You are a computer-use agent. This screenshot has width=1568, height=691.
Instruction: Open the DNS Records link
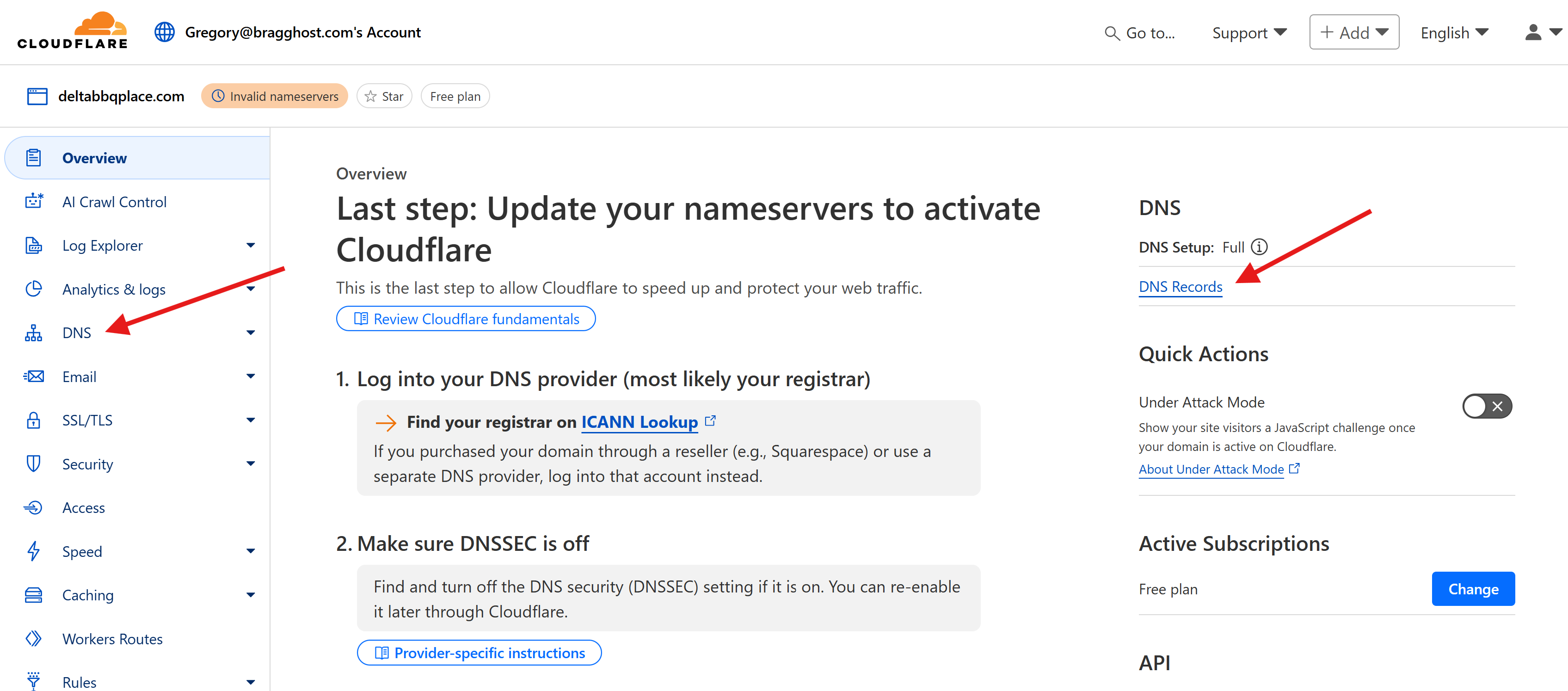point(1180,287)
